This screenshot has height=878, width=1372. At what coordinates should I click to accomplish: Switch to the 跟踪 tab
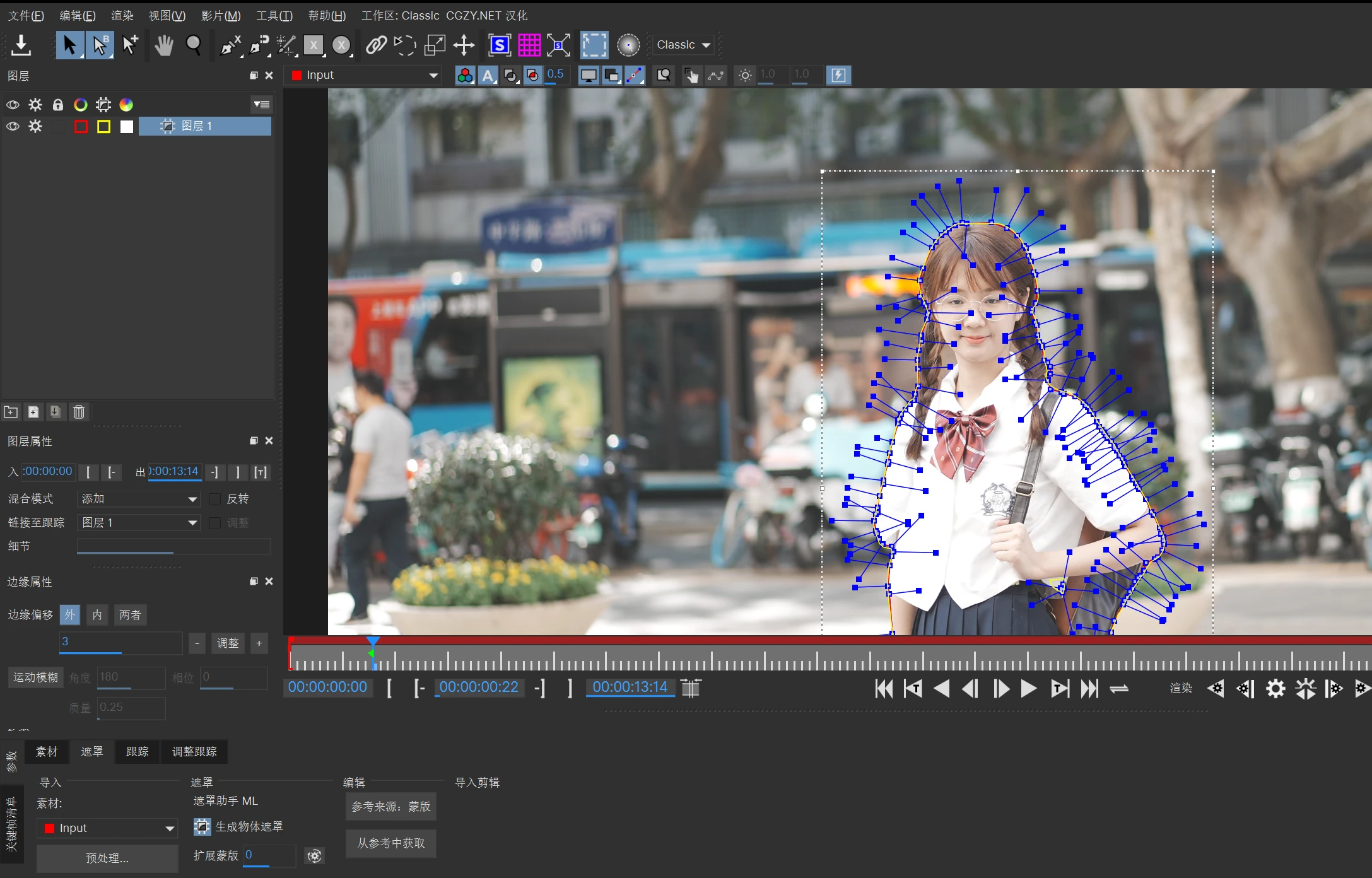click(x=137, y=751)
